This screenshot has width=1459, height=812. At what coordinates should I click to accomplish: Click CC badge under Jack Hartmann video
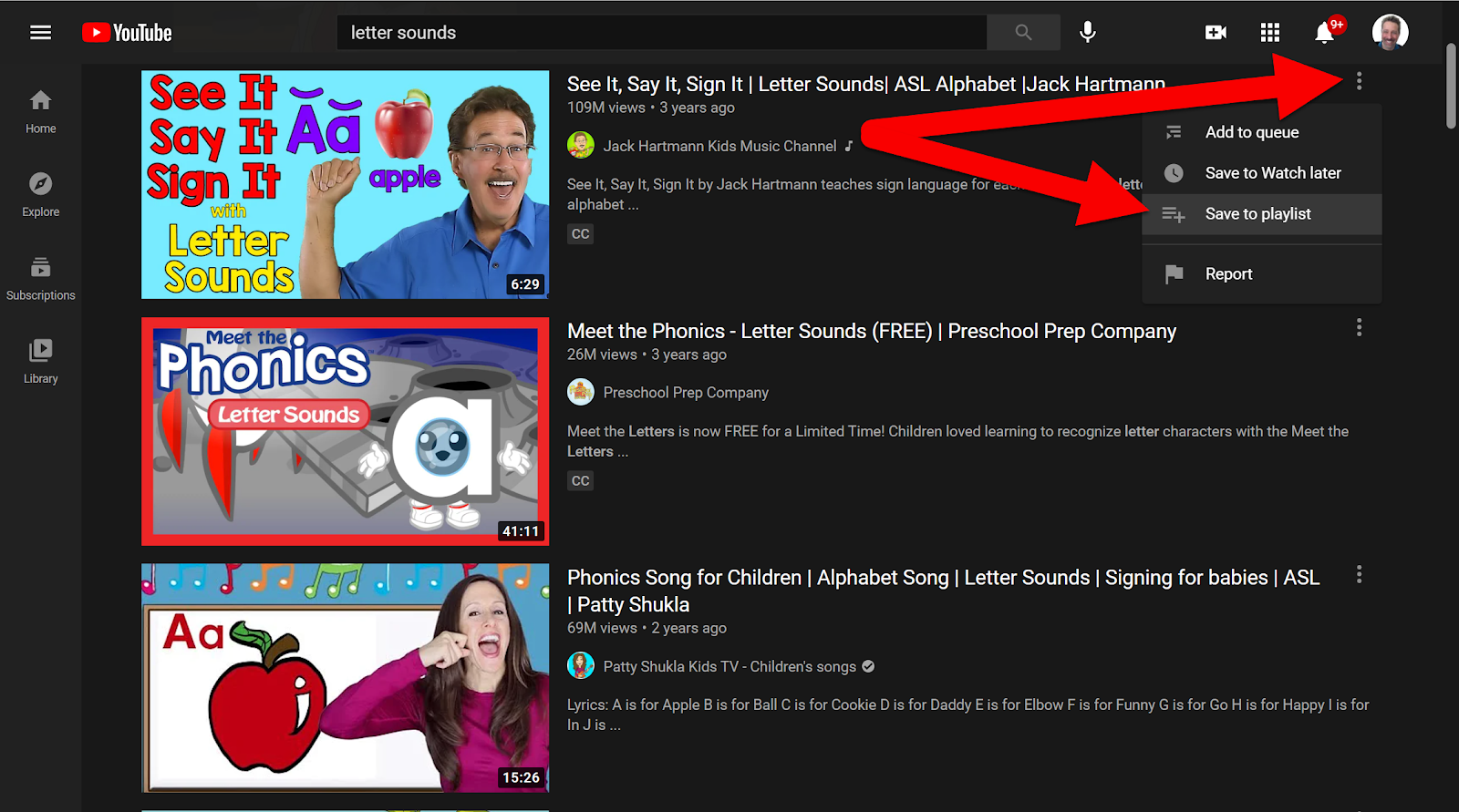click(x=580, y=234)
